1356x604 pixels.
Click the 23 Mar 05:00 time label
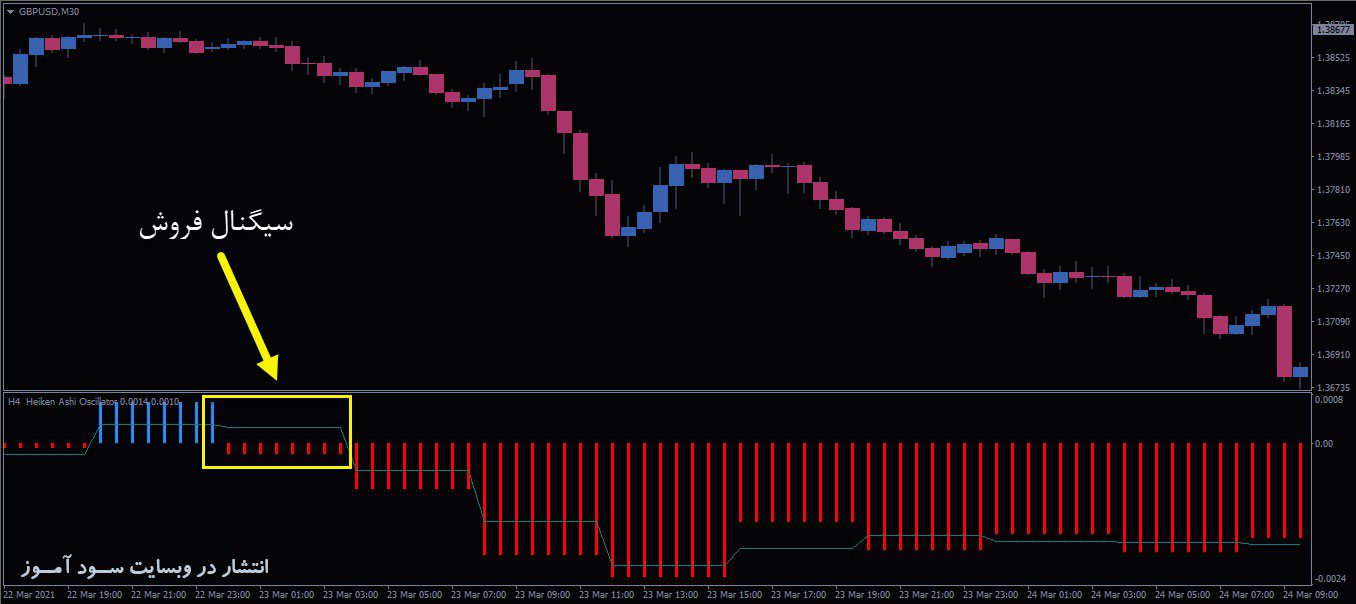417,594
